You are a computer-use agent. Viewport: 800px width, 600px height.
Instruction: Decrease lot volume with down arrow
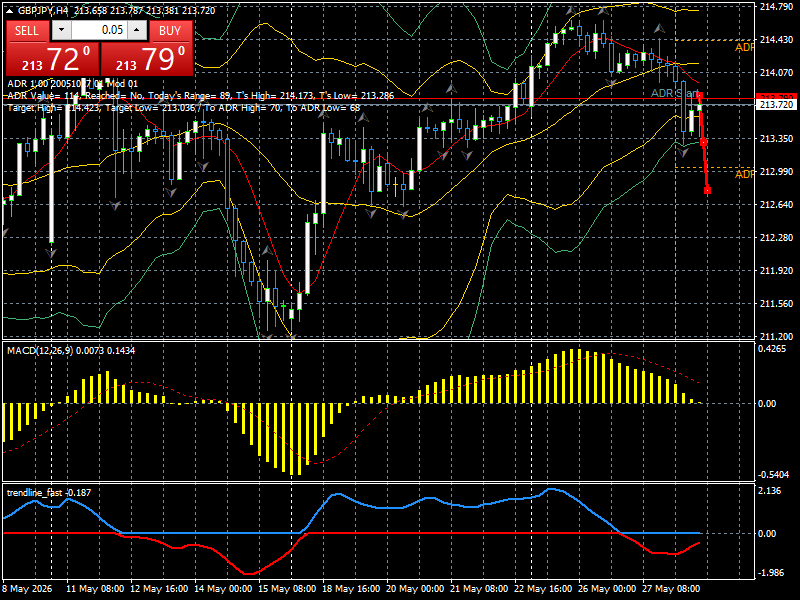click(x=62, y=31)
